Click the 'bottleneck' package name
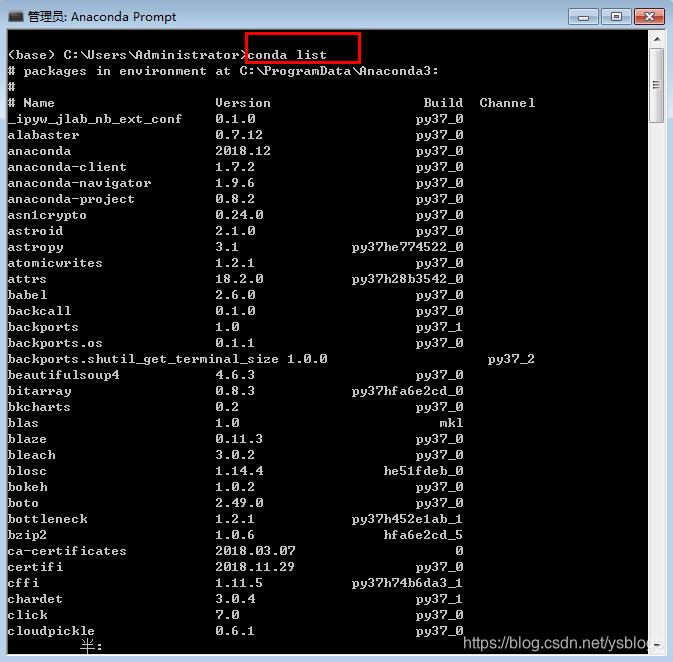 point(47,519)
